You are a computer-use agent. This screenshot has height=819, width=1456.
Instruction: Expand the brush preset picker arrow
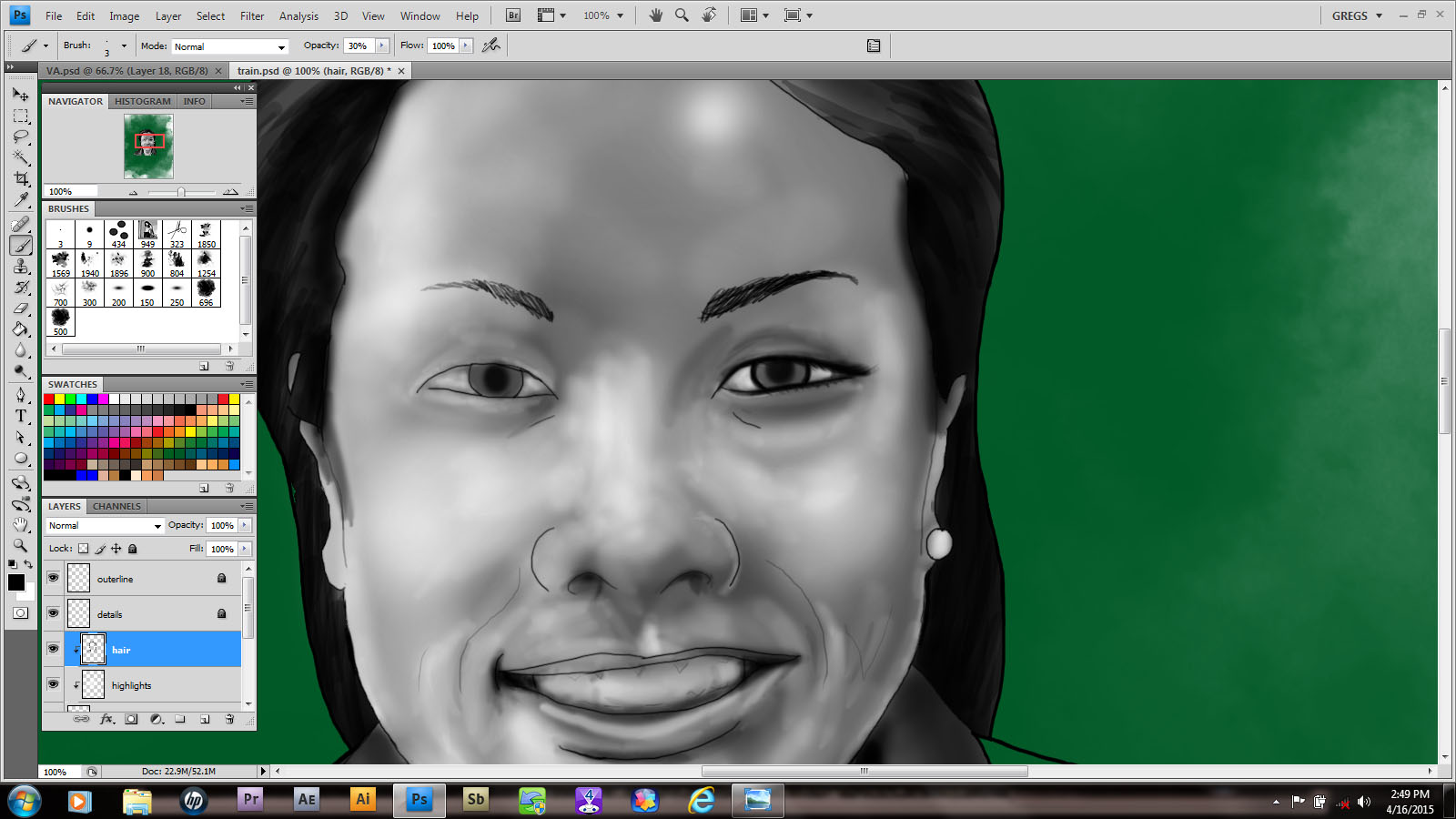pyautogui.click(x=124, y=45)
